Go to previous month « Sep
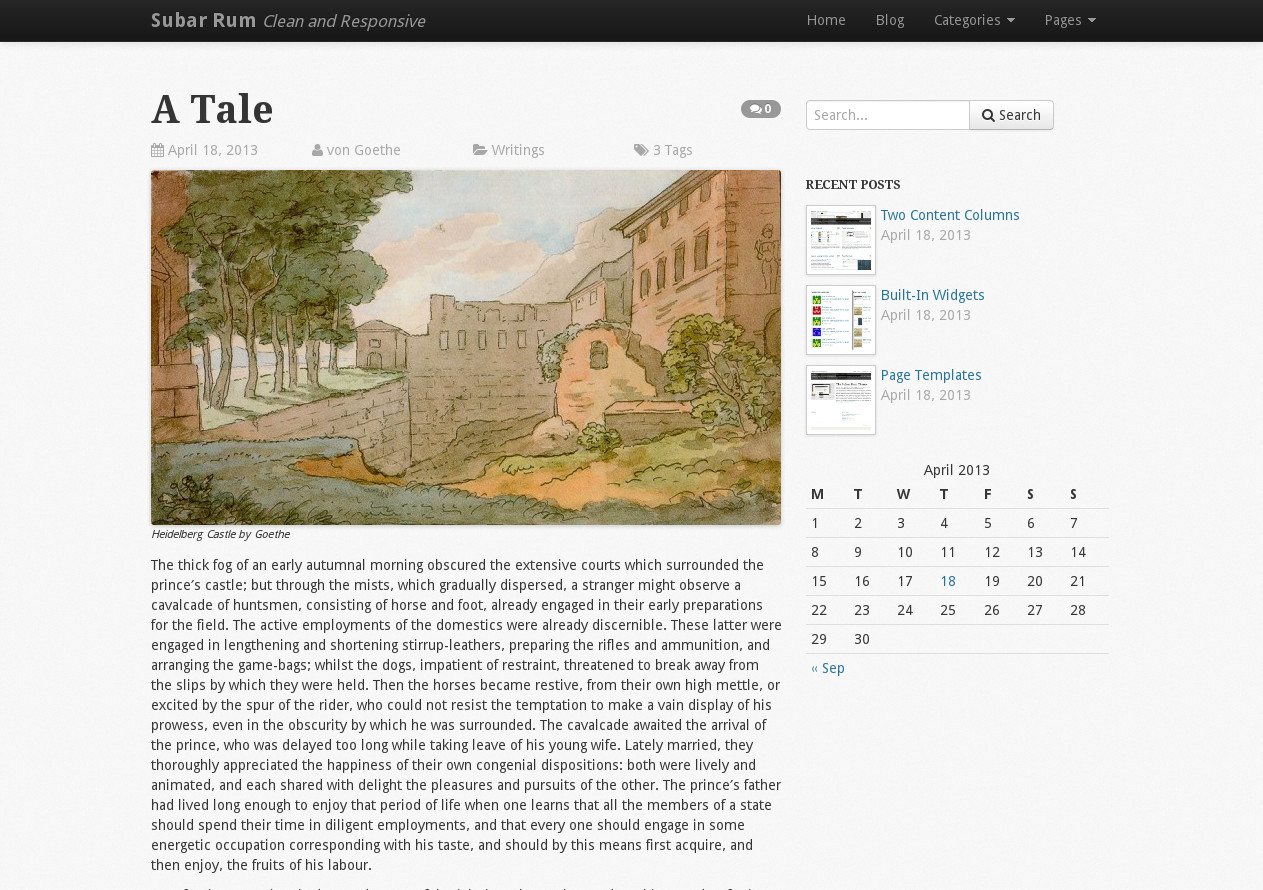 point(828,668)
